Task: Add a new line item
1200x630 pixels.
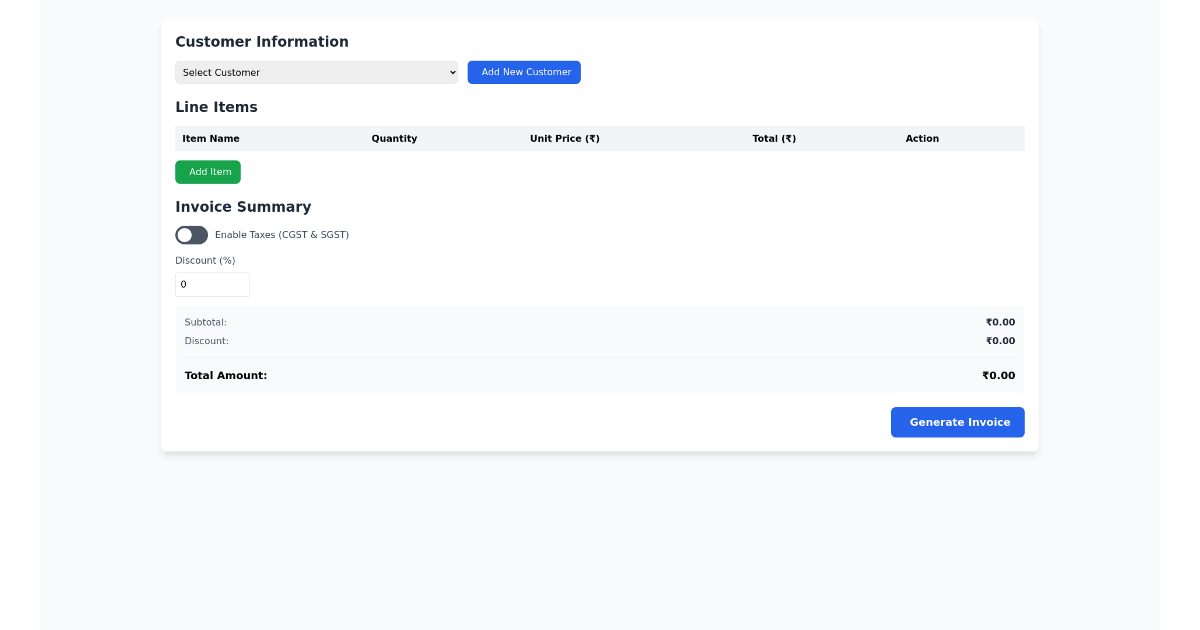Action: click(x=207, y=171)
